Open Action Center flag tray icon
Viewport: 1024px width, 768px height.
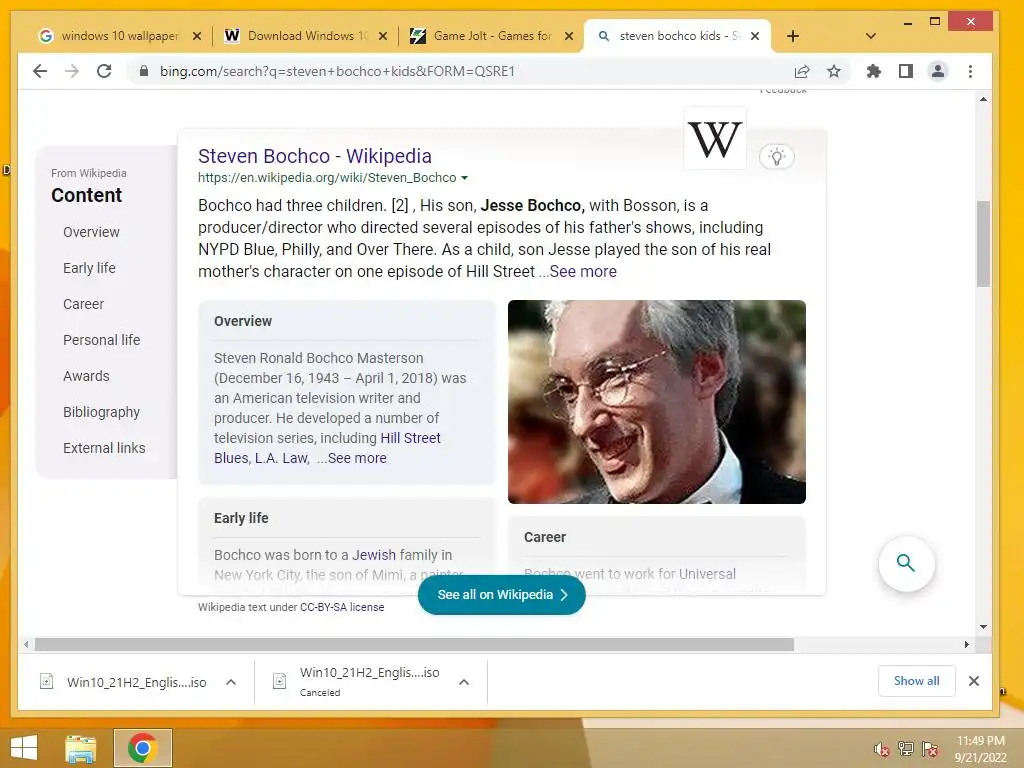click(930, 749)
